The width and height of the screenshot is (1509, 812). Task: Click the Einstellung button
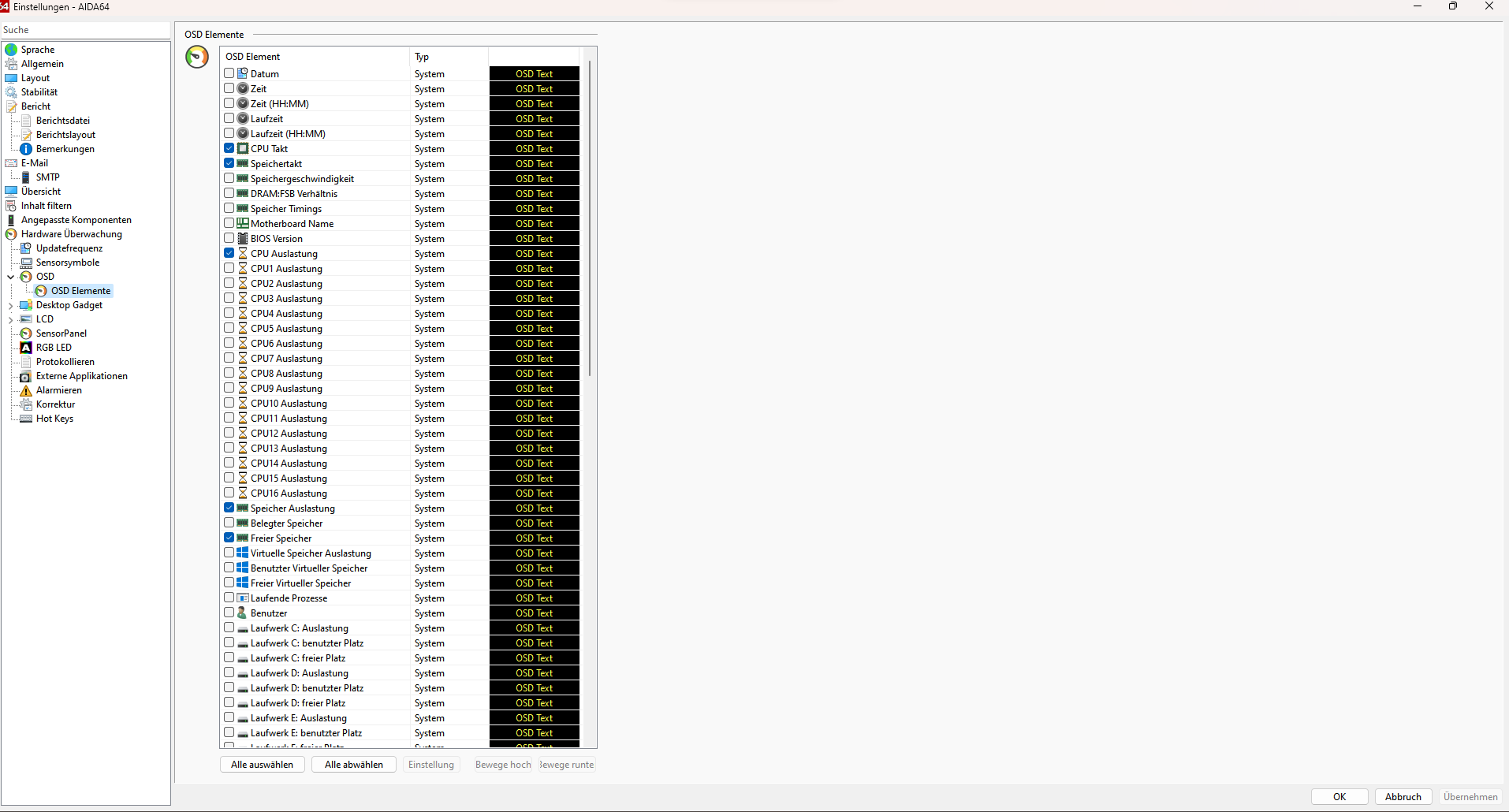[431, 765]
